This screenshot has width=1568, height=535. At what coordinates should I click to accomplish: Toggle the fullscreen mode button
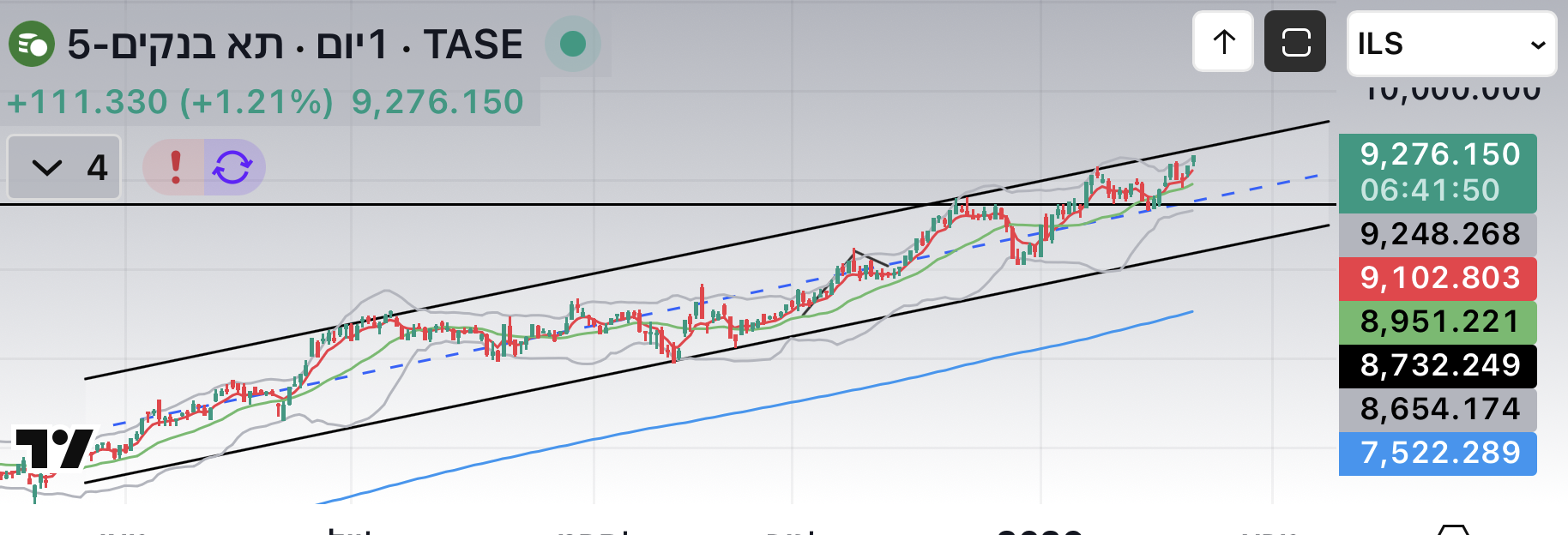[x=1295, y=42]
